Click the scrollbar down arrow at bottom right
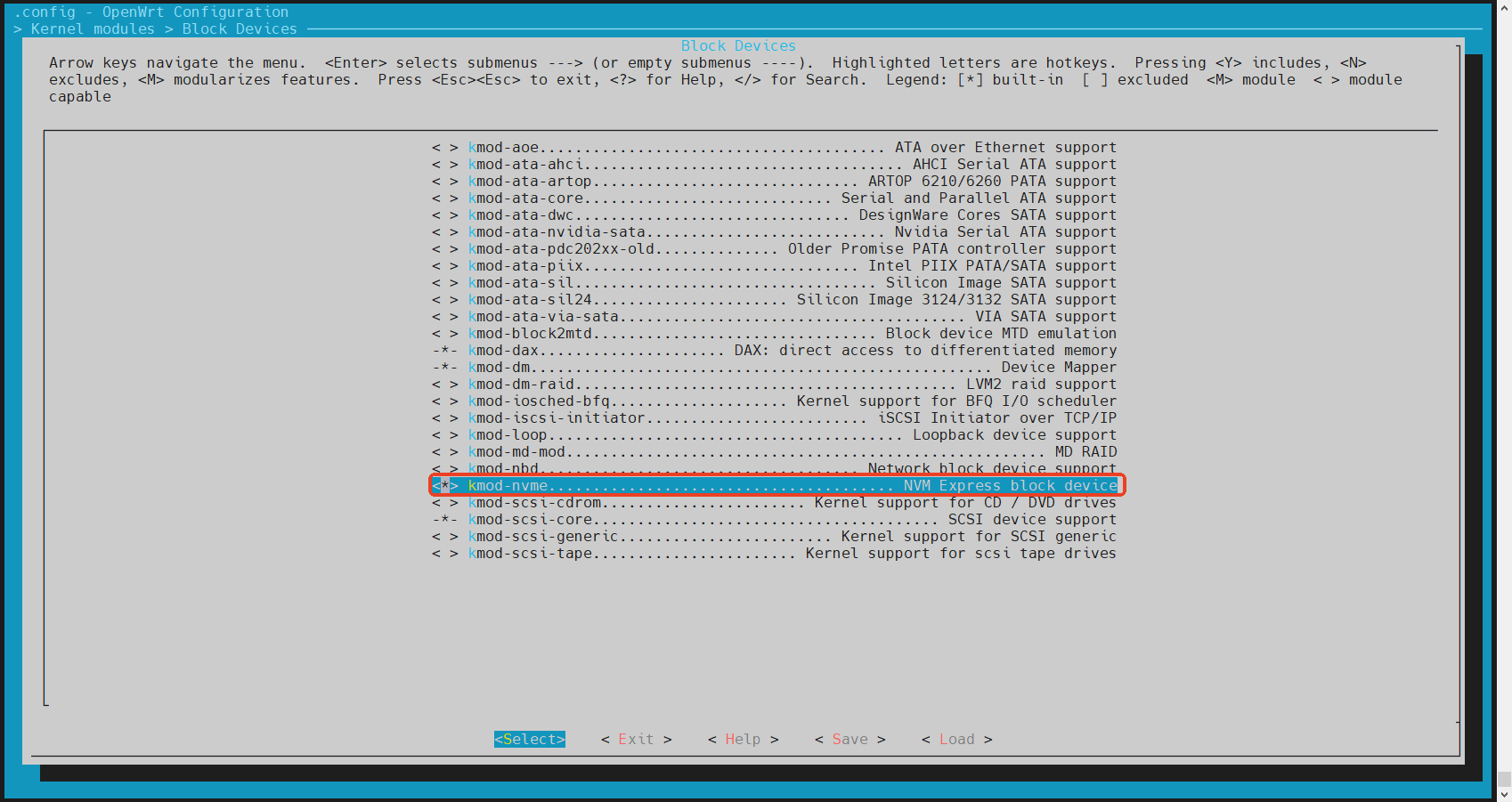 (1503, 794)
